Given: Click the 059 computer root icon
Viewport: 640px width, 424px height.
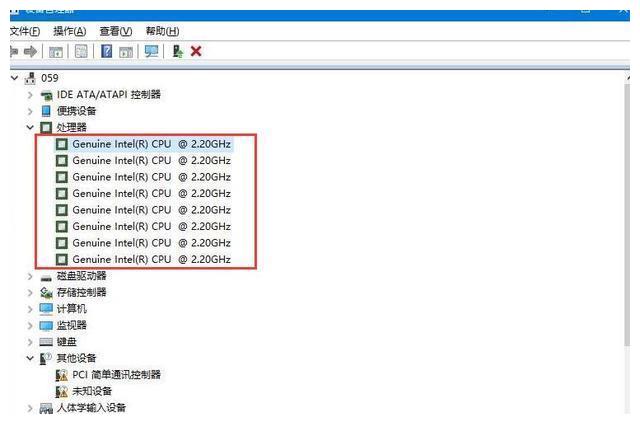Looking at the screenshot, I should coord(30,78).
